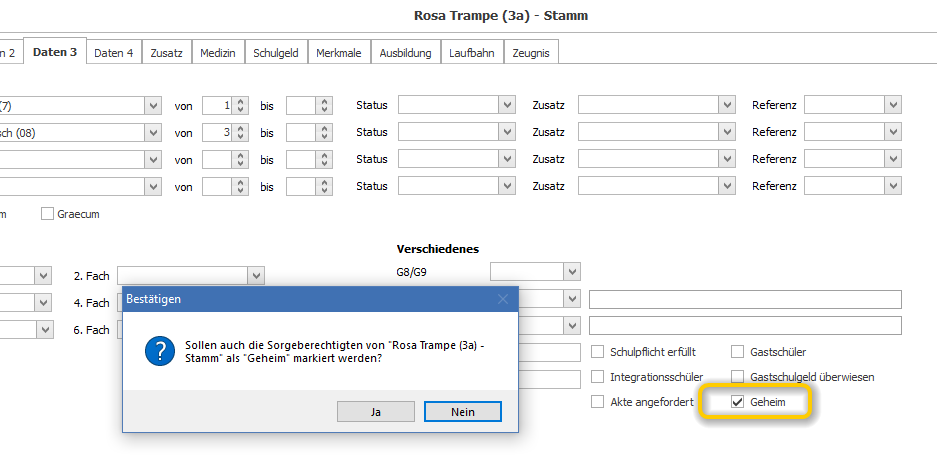Tick the Schulpflicht erfüllt checkbox
The image size is (937, 471).
(x=597, y=351)
